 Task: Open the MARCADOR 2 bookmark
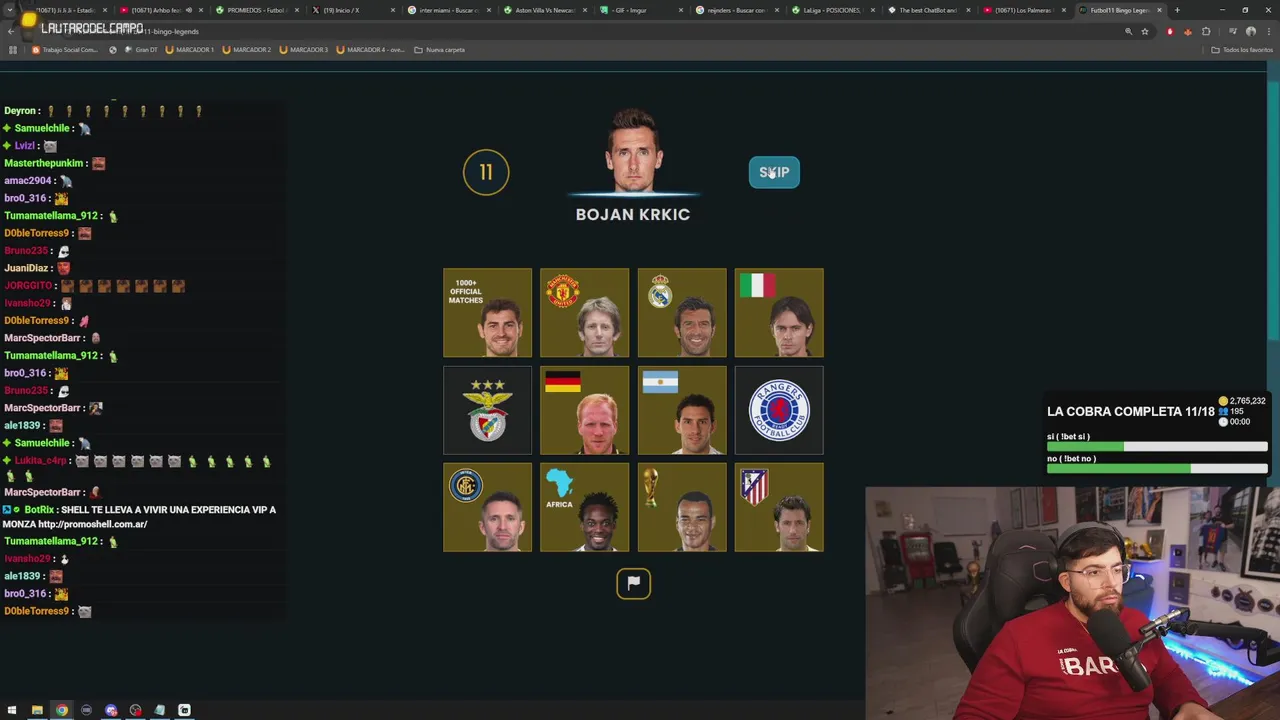coord(247,49)
